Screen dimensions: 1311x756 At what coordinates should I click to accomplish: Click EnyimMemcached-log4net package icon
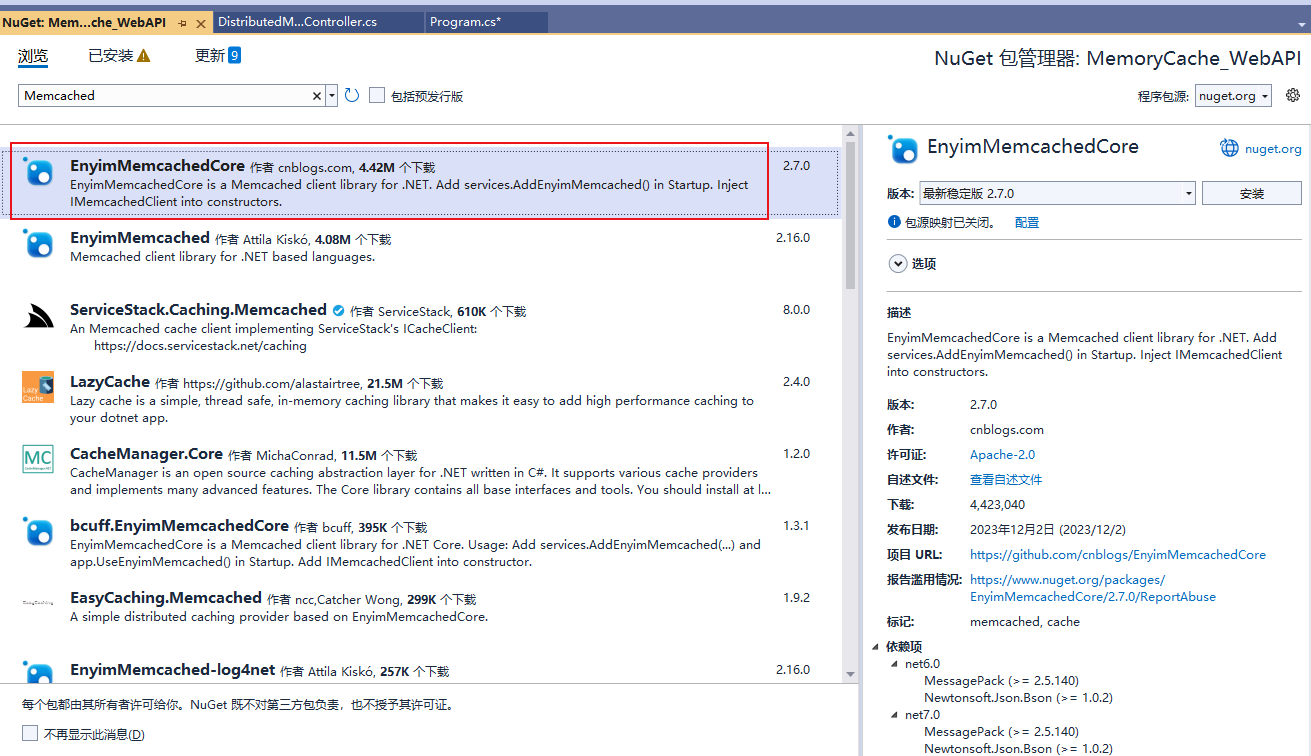38,673
